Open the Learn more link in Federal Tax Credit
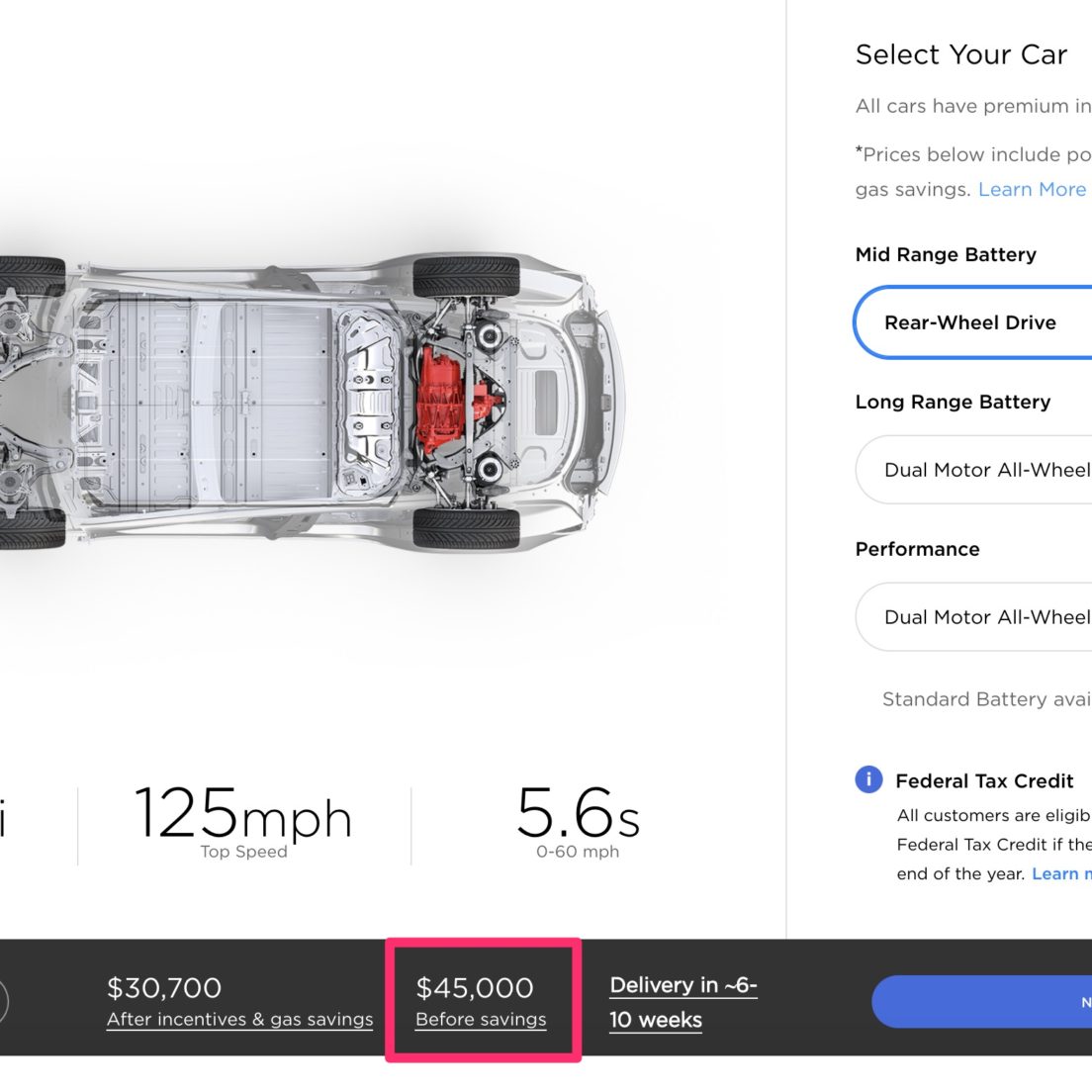Viewport: 1092px width, 1092px height. click(x=1061, y=873)
